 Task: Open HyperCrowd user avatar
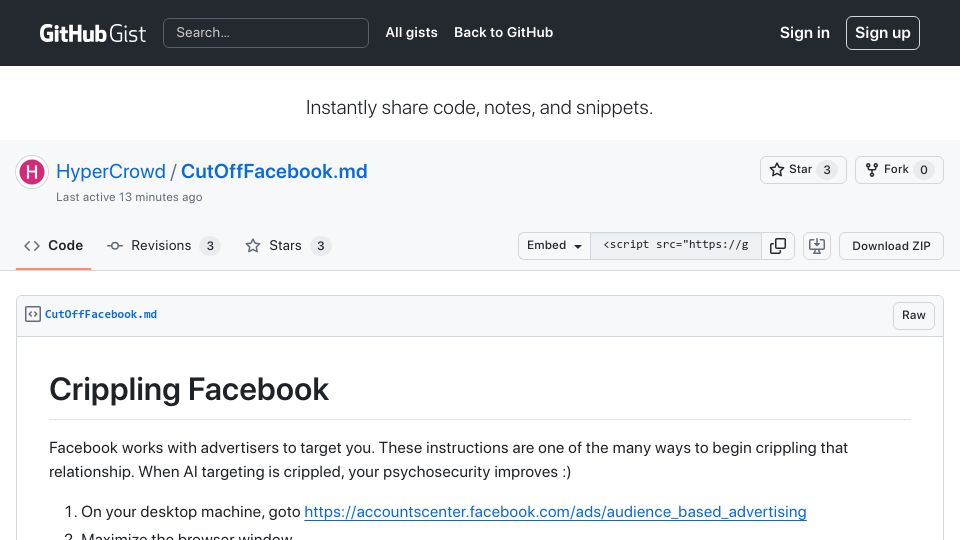[32, 171]
